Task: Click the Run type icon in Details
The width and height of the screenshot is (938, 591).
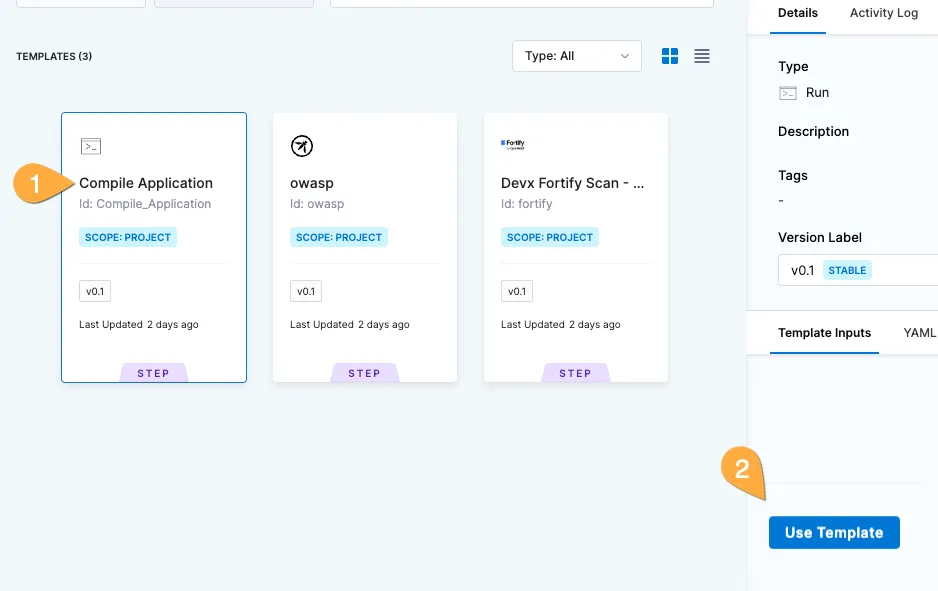Action: (x=788, y=93)
